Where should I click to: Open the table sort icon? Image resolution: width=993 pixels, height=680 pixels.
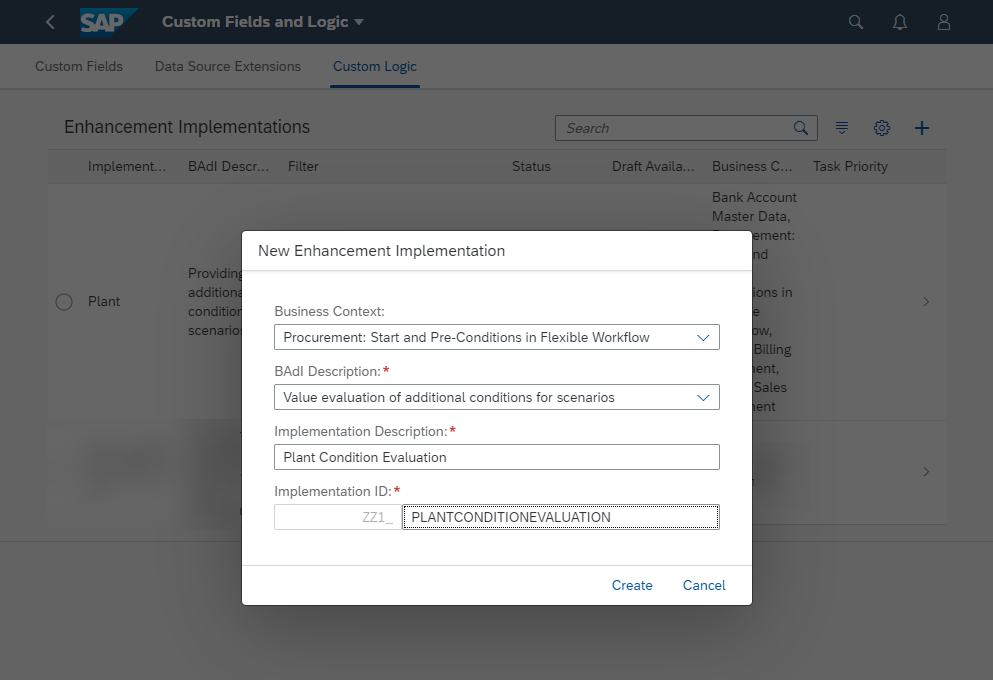(x=842, y=128)
